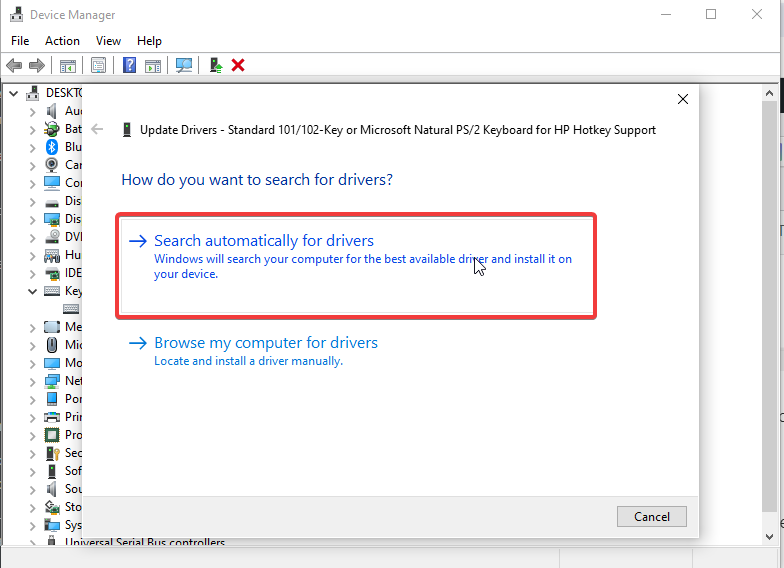Click the Forward arrow toolbar icon
Viewport: 784px width, 568px height.
(37, 66)
